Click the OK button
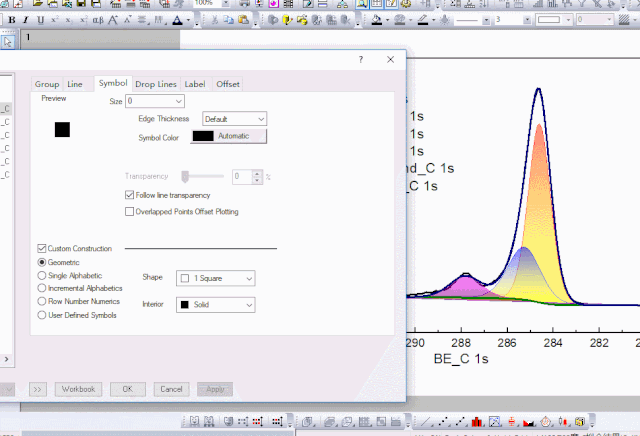 [127, 388]
